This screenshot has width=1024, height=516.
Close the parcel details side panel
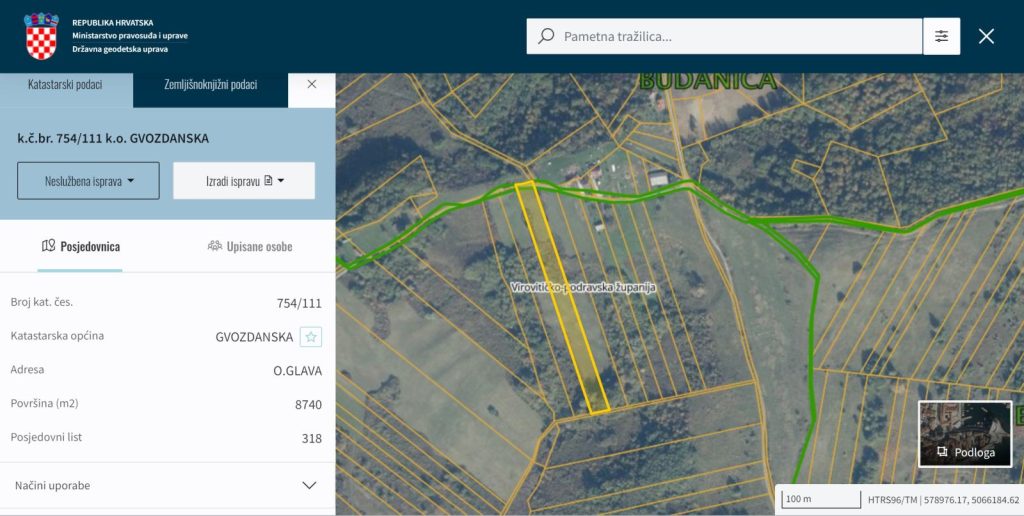312,84
